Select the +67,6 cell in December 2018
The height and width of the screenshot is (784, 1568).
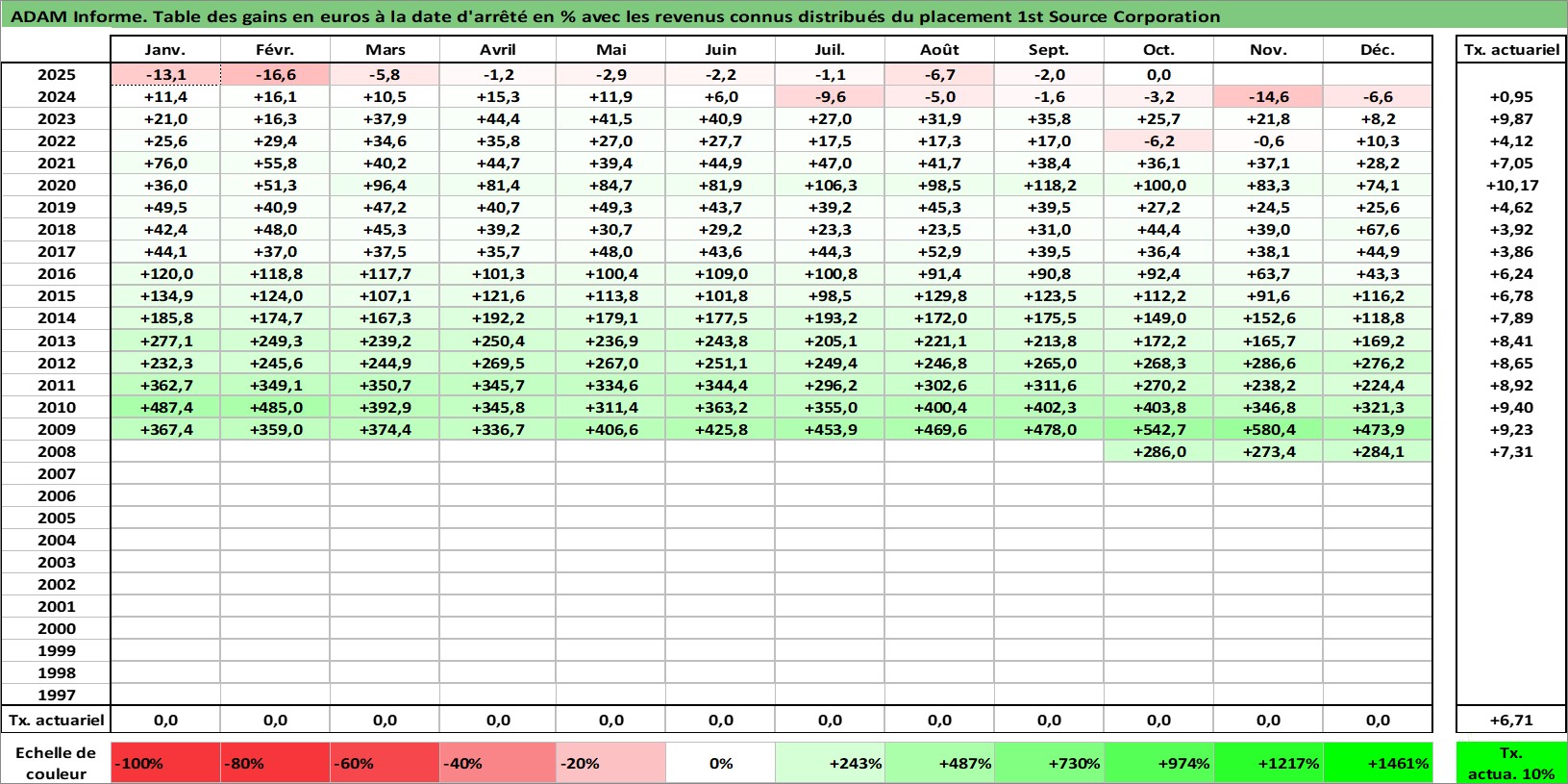pyautogui.click(x=1378, y=229)
